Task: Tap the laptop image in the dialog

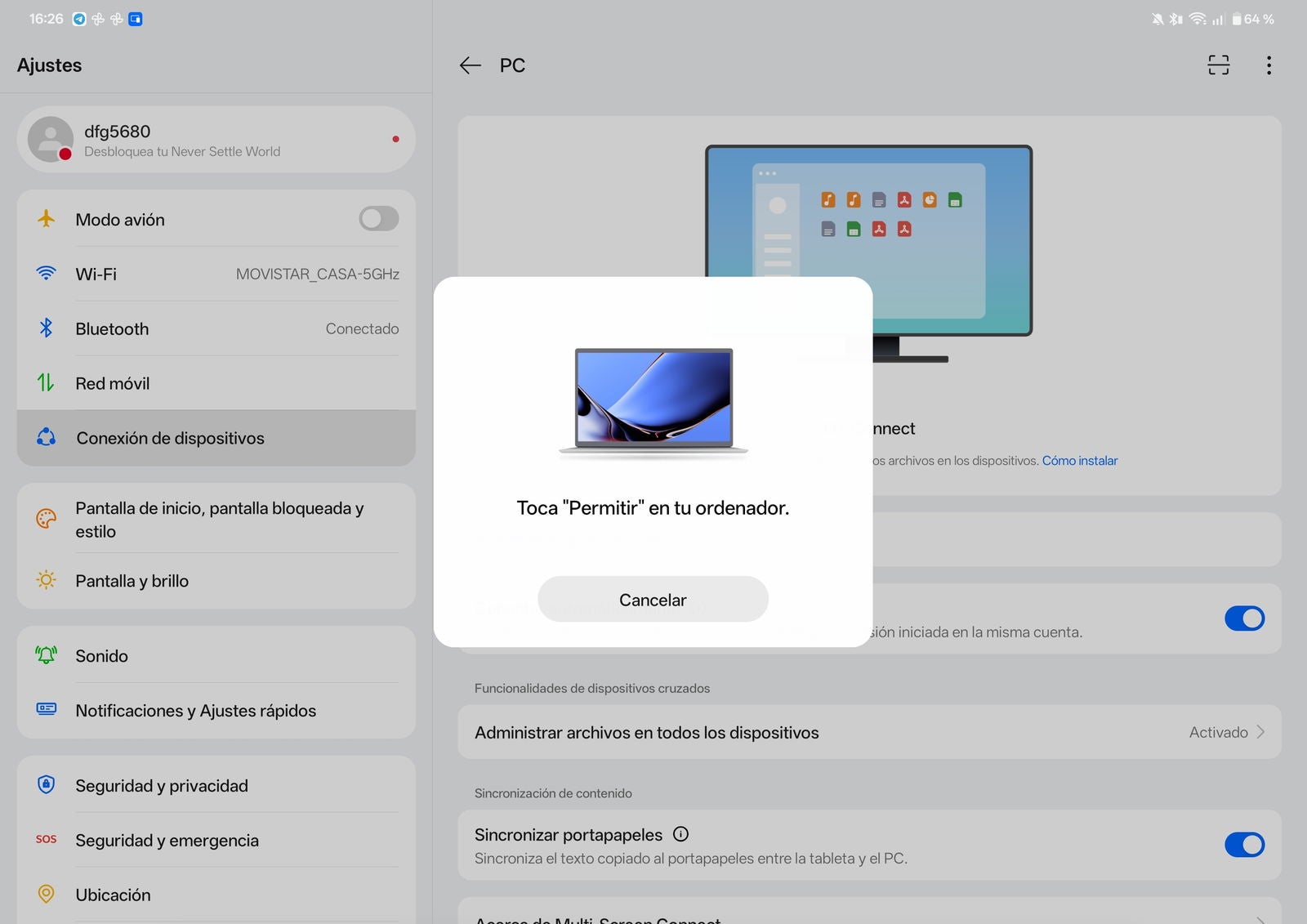Action: pyautogui.click(x=653, y=400)
